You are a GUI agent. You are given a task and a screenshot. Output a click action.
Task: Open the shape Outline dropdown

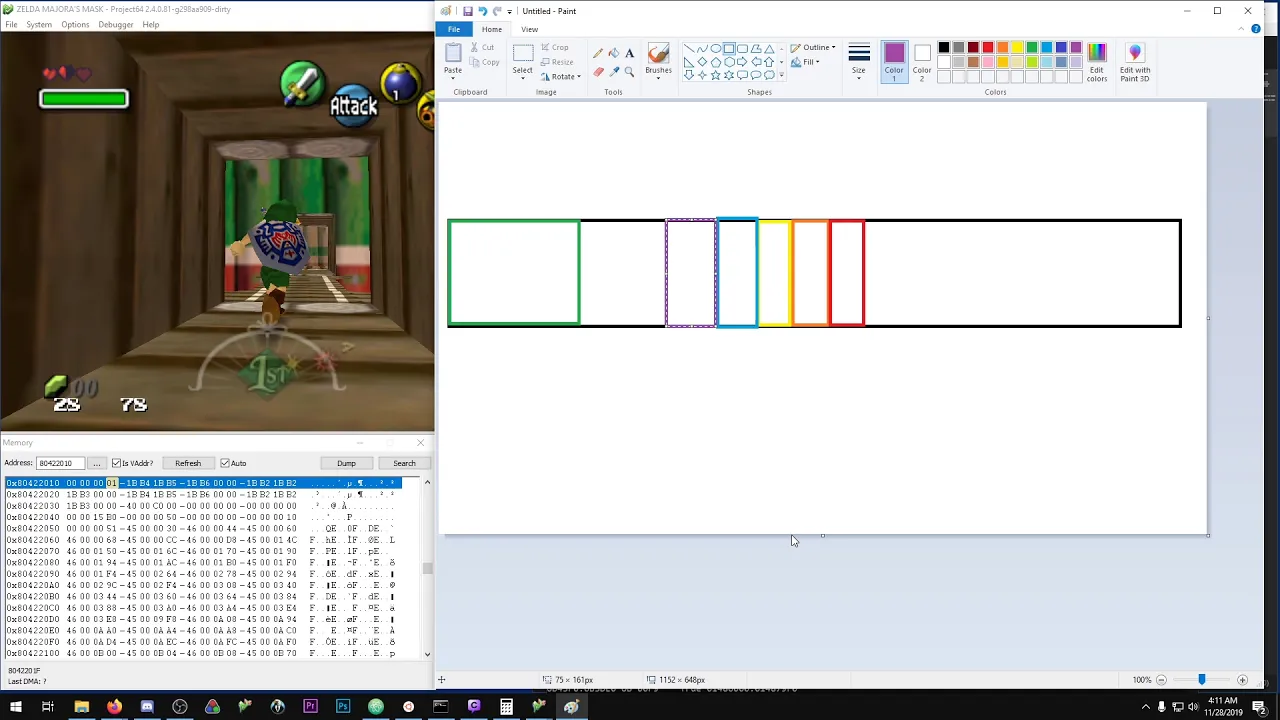(x=813, y=47)
